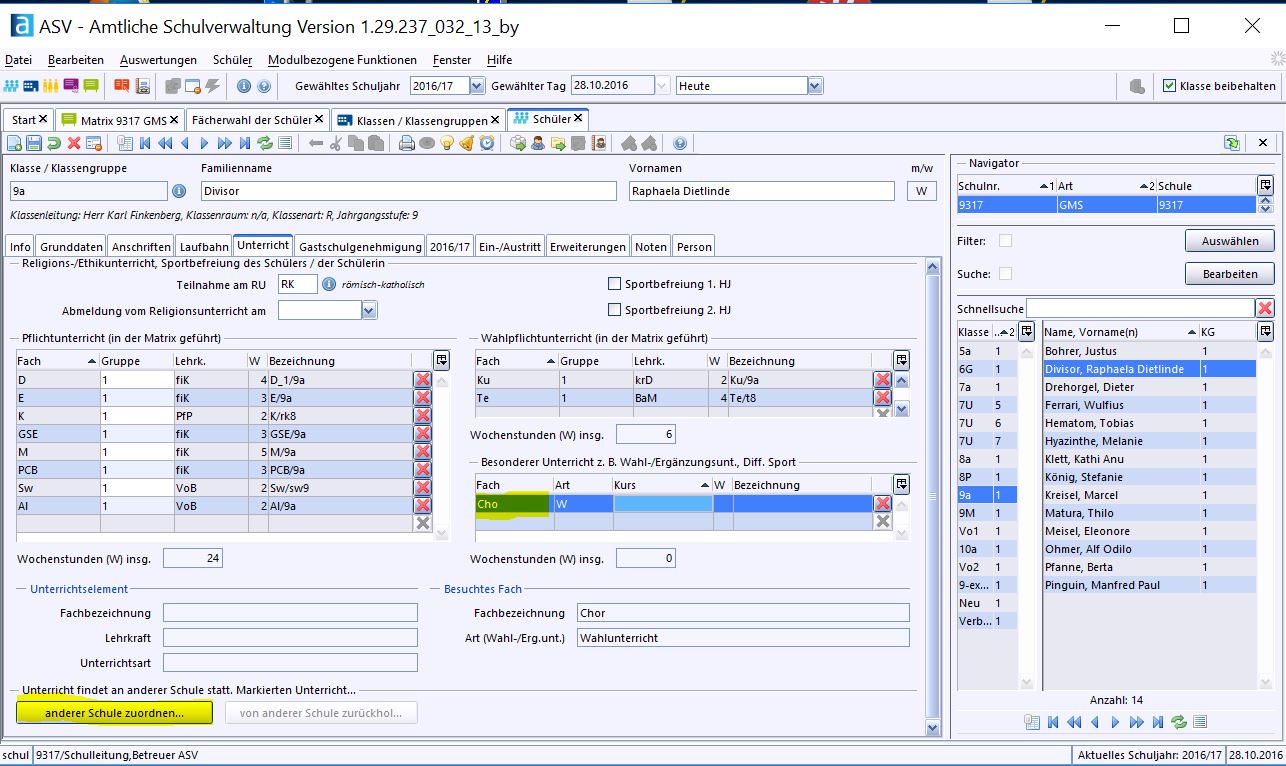
Task: Open the Heute day selection dropdown
Action: point(815,86)
